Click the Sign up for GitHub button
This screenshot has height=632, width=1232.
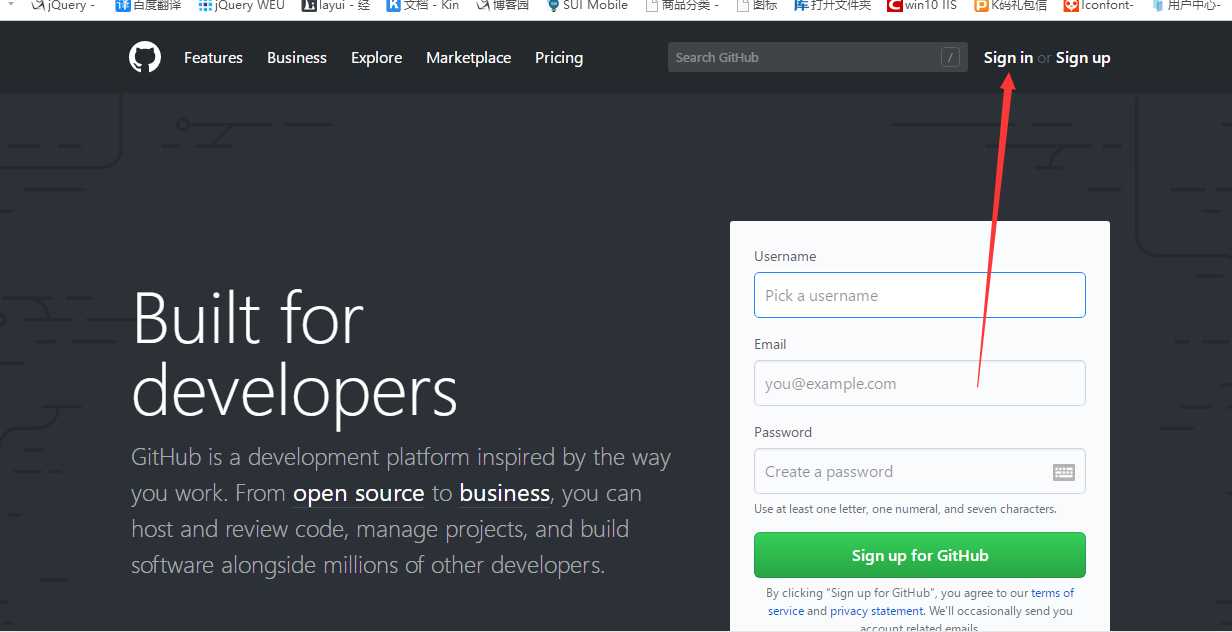[x=920, y=555]
